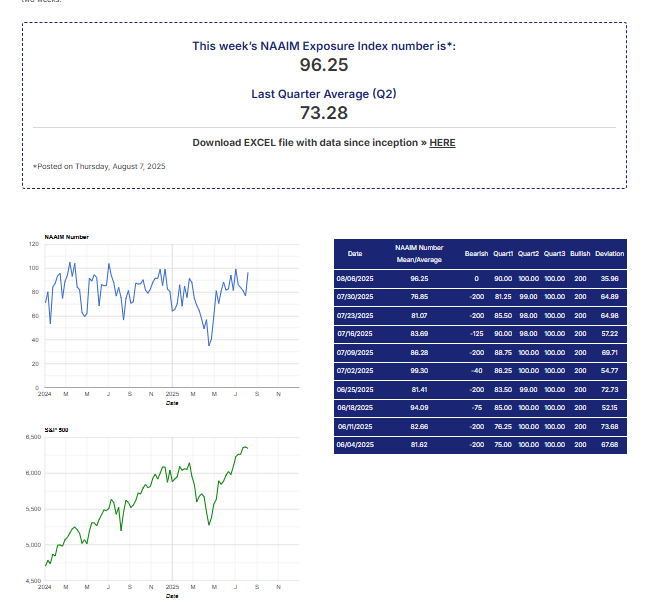655x616 pixels.
Task: Select the 08/06/2025 date cell
Action: 355,279
